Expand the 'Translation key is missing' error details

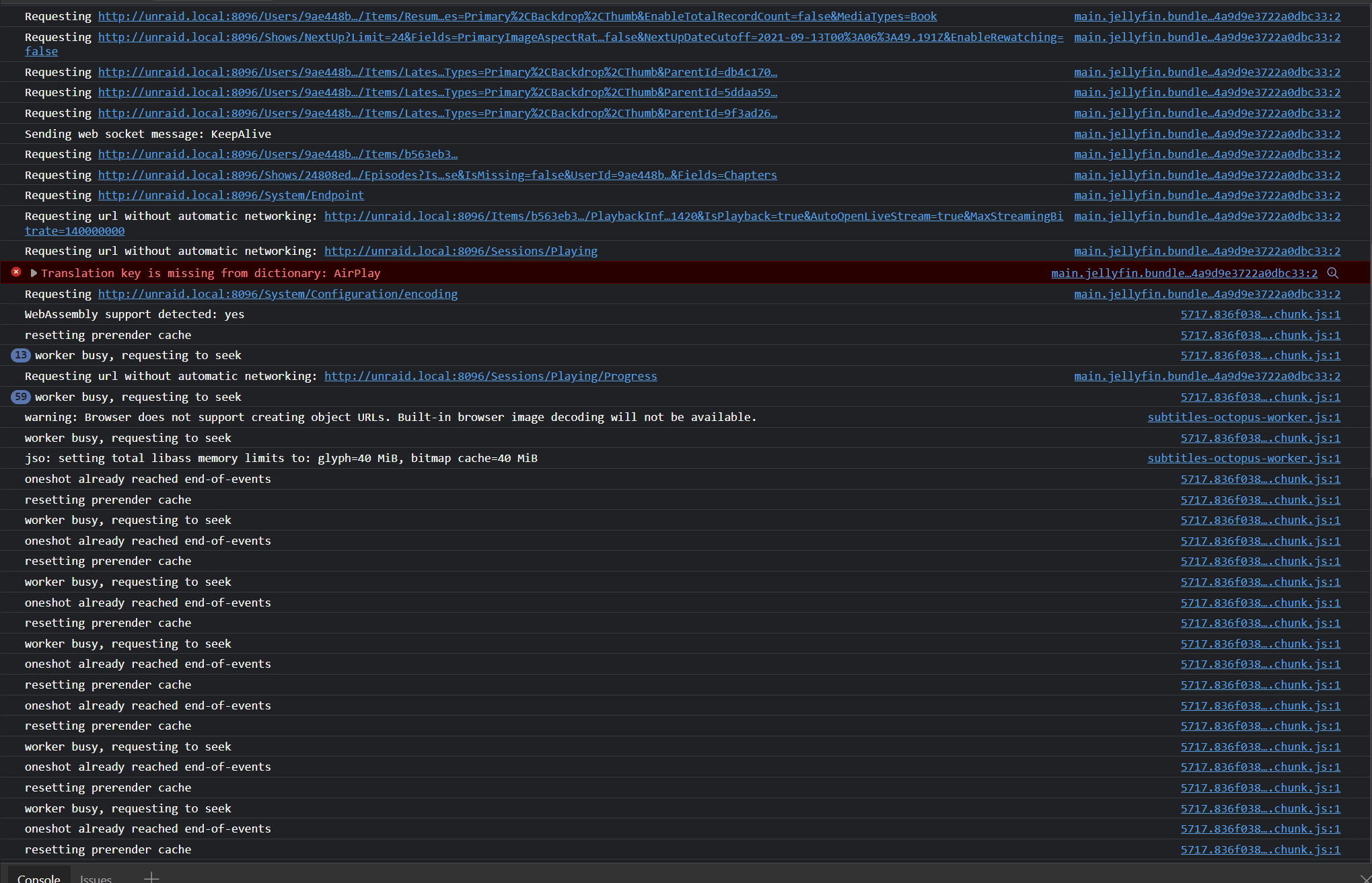pos(34,273)
